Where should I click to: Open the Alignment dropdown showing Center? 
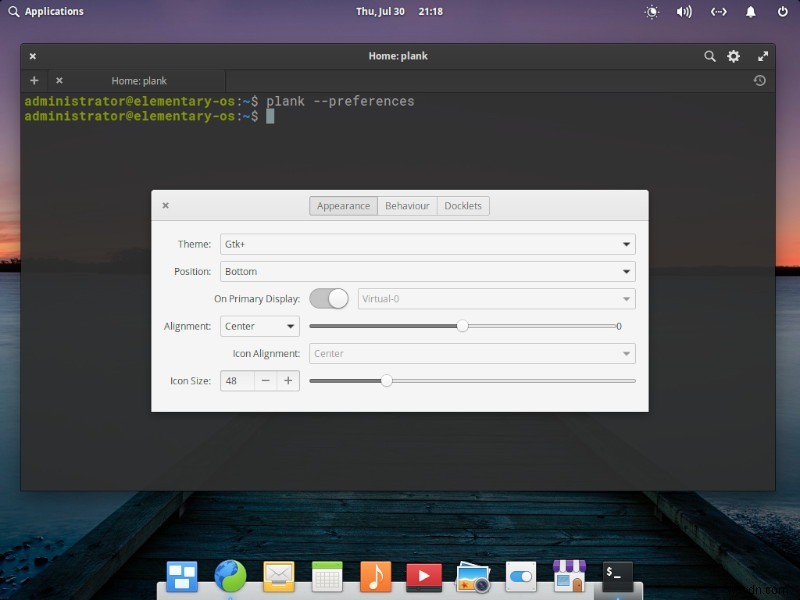point(259,325)
